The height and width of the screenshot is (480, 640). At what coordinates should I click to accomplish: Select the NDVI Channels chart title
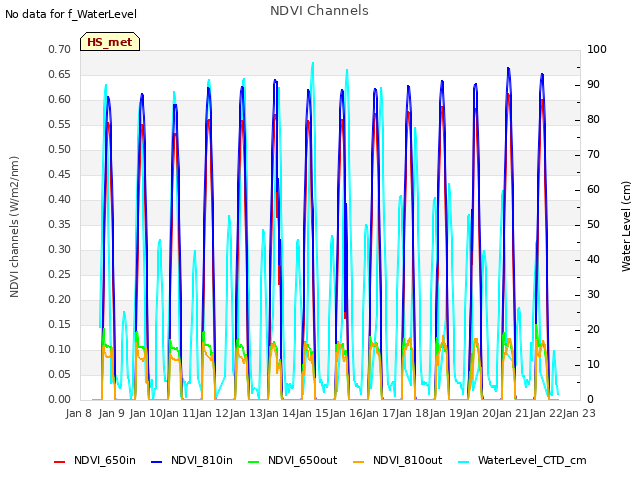point(319,11)
